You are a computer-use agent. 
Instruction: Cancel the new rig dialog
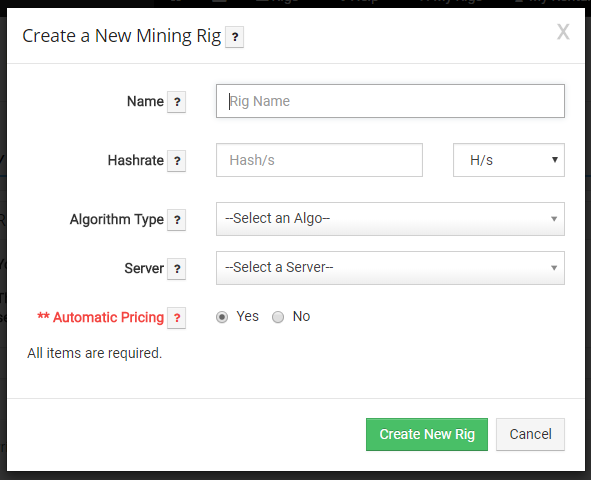[x=530, y=434]
